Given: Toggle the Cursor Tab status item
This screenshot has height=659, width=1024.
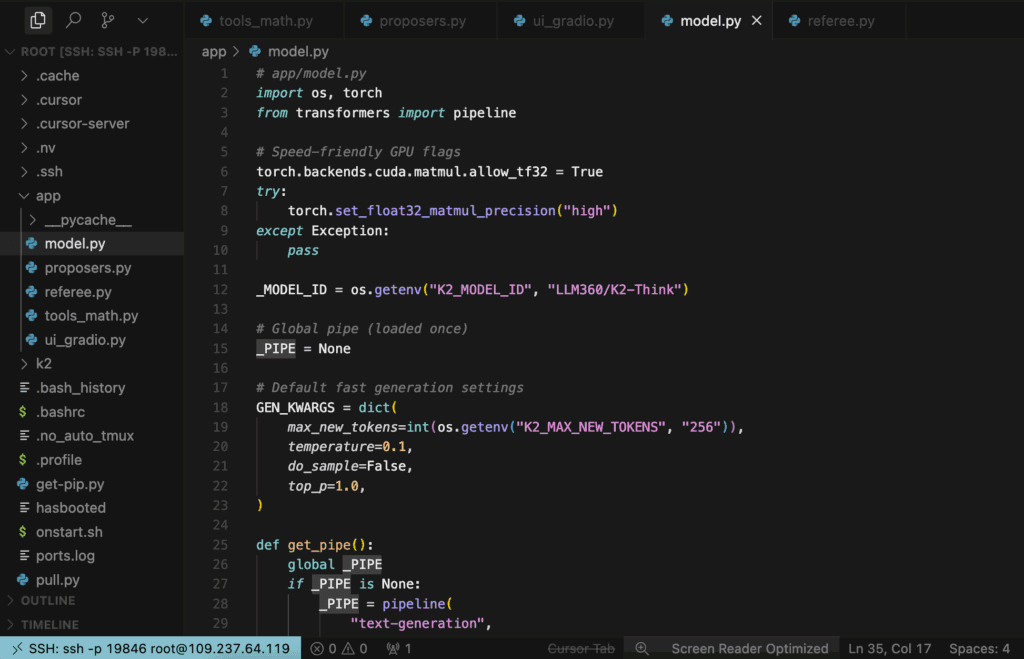Looking at the screenshot, I should [581, 648].
